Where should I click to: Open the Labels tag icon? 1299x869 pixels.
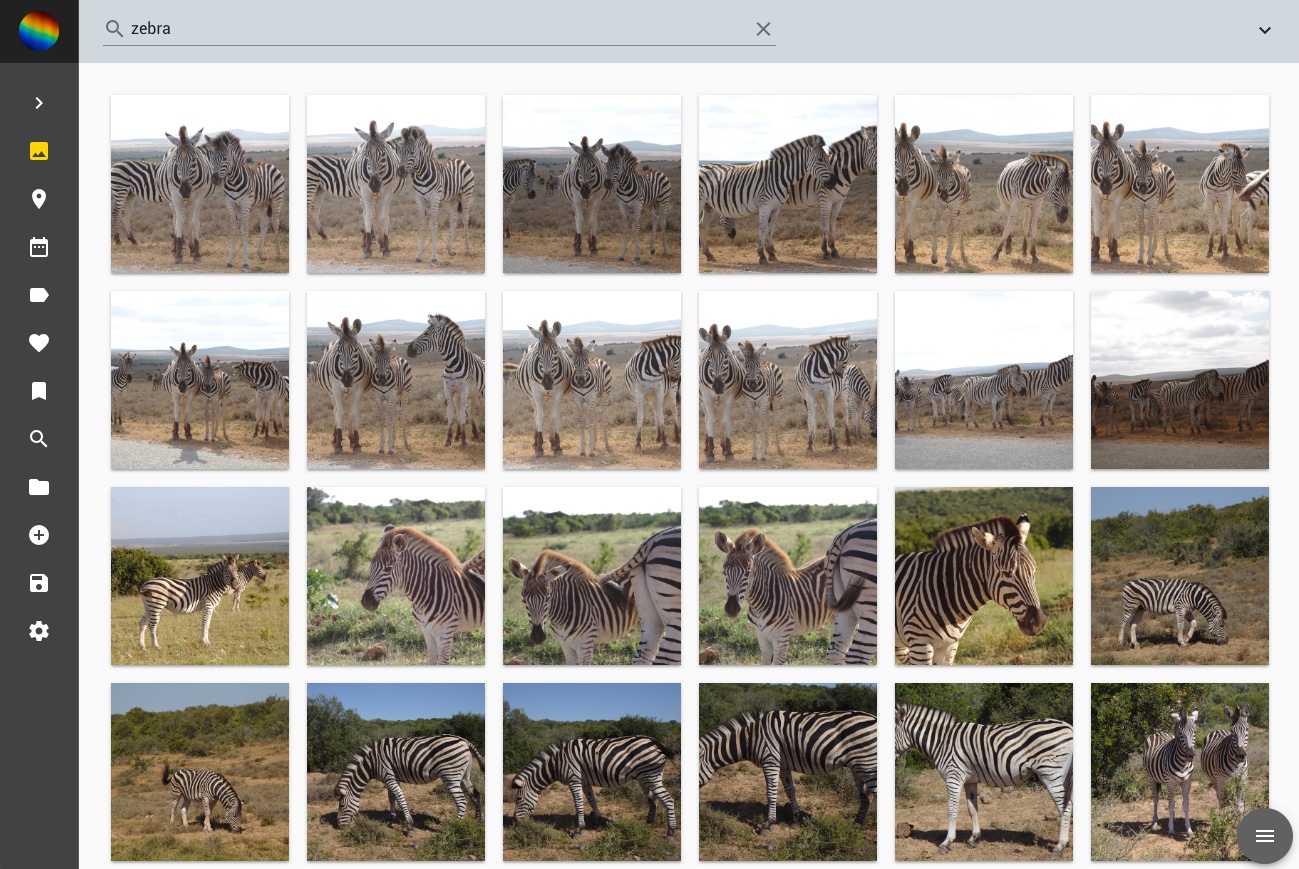tap(39, 295)
